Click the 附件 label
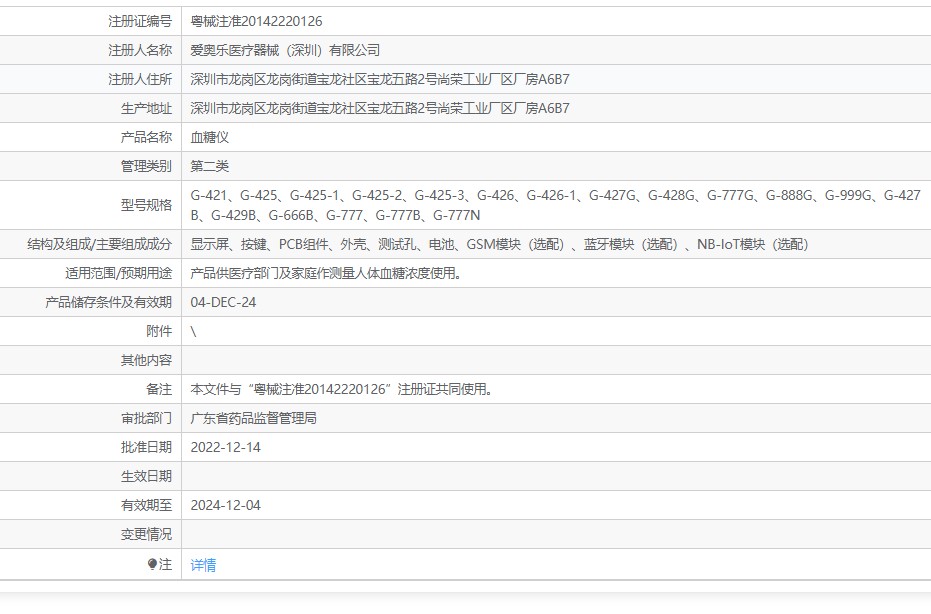The height and width of the screenshot is (614, 931). 159,331
